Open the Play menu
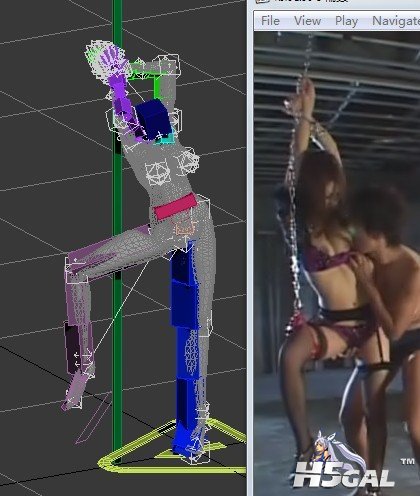The width and height of the screenshot is (420, 496). pos(346,21)
